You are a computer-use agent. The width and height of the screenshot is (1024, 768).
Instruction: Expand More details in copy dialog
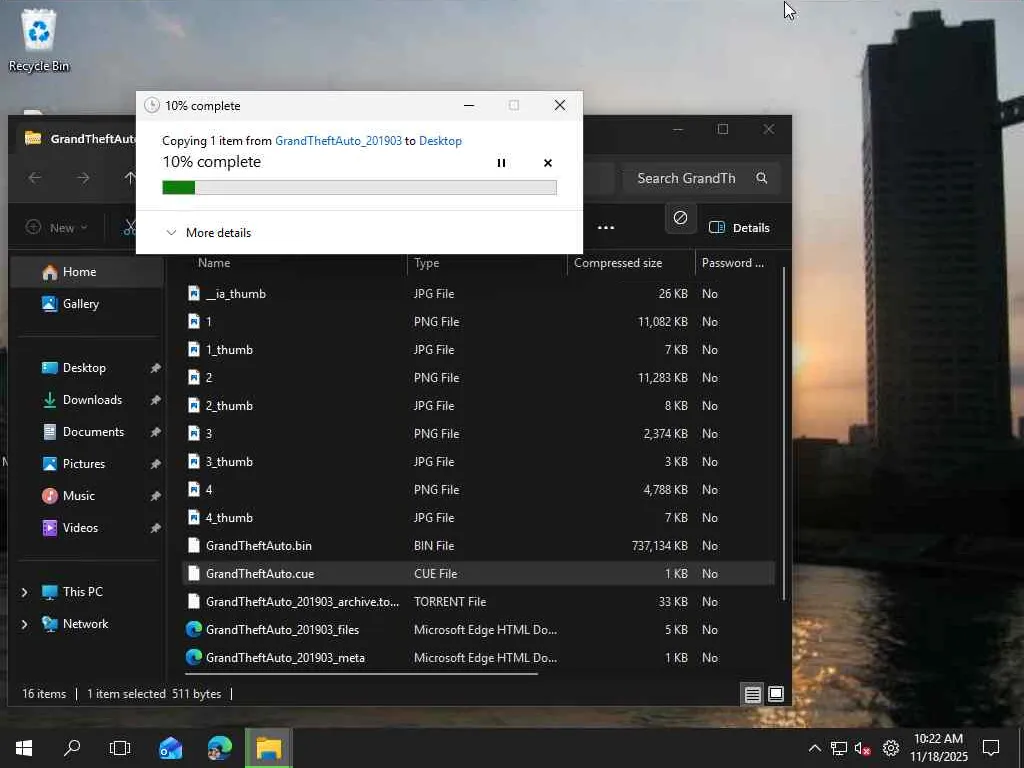208,232
